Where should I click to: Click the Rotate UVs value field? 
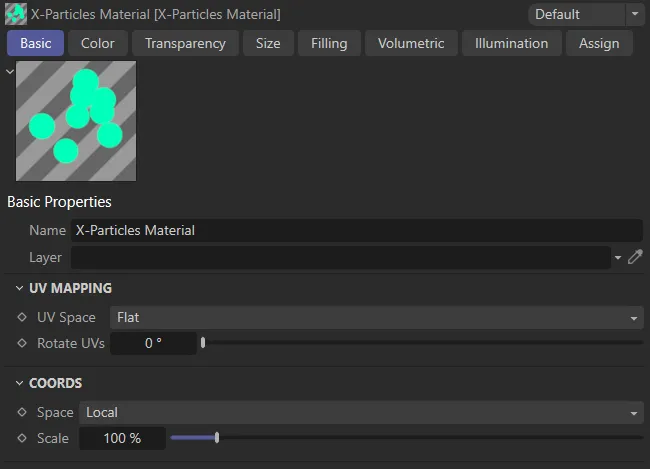(153, 343)
